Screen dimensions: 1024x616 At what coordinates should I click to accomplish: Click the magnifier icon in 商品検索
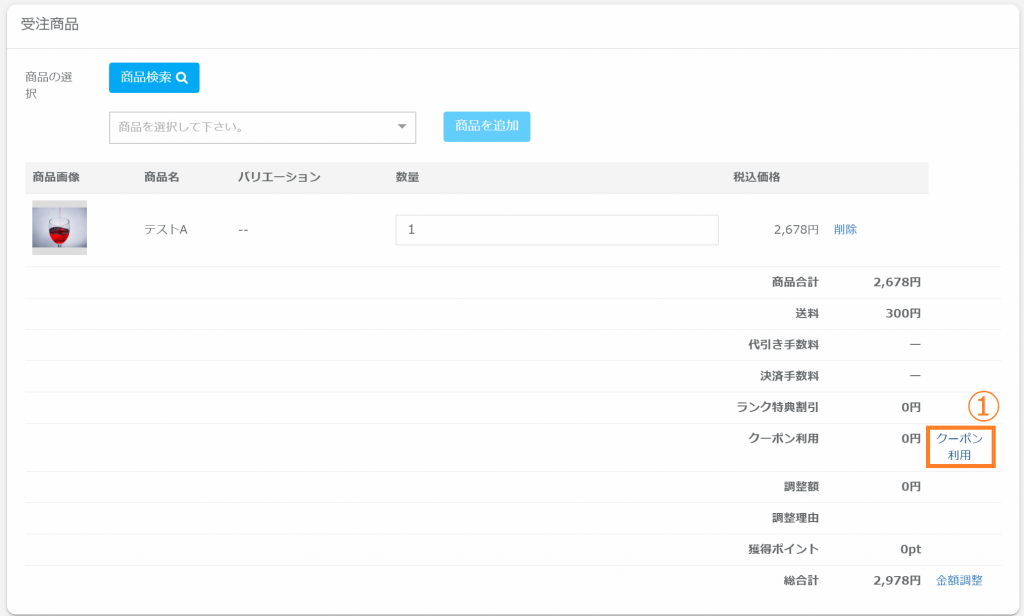(x=182, y=78)
